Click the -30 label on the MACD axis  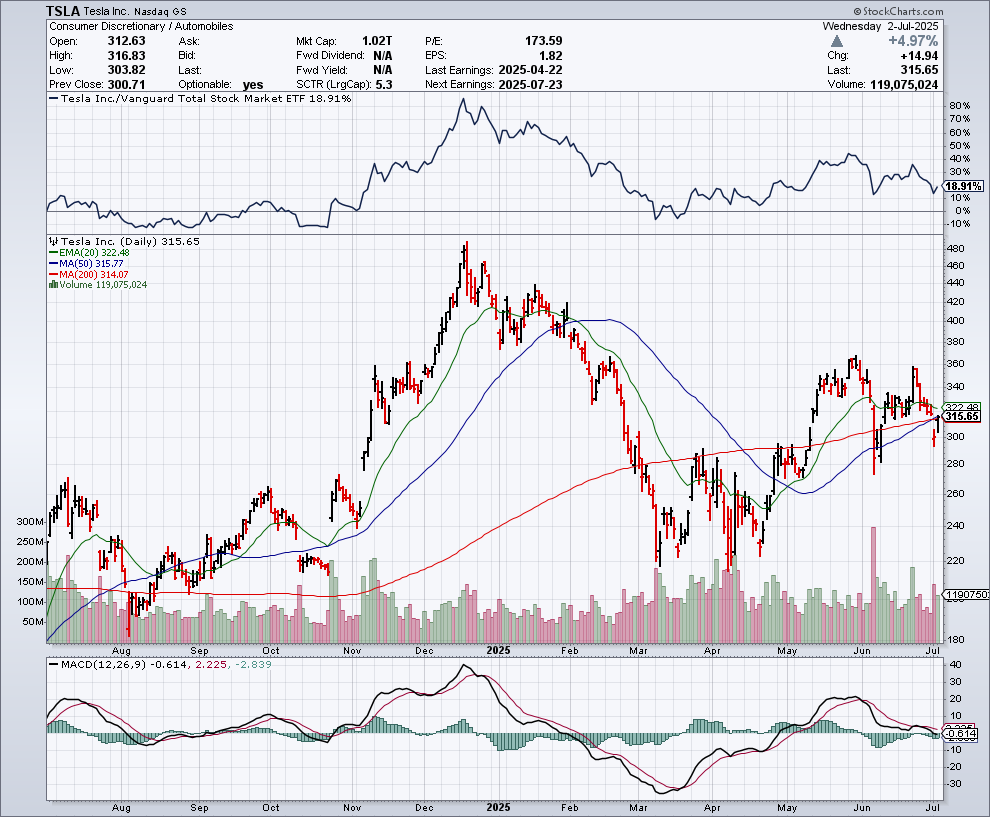coord(955,784)
